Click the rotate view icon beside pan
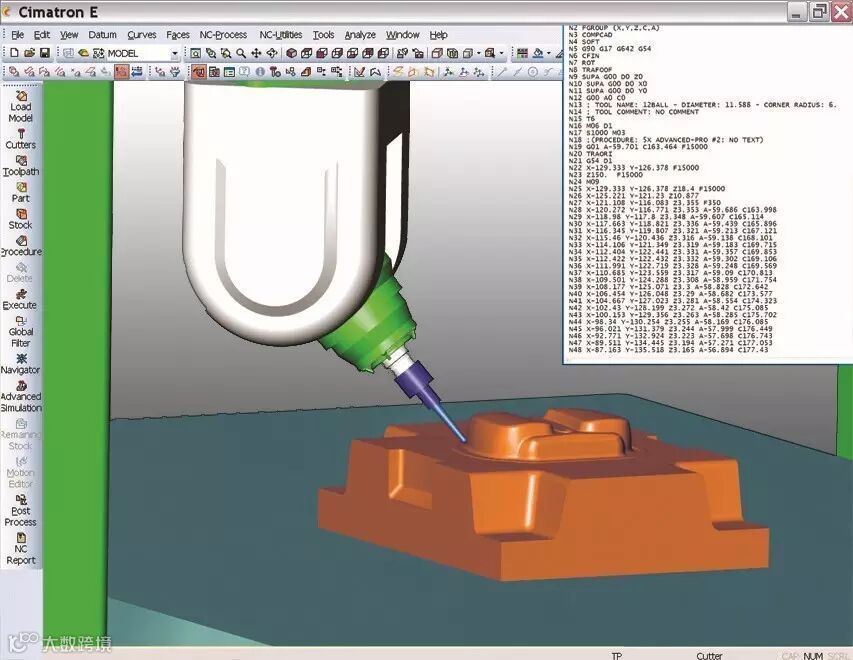 point(271,53)
